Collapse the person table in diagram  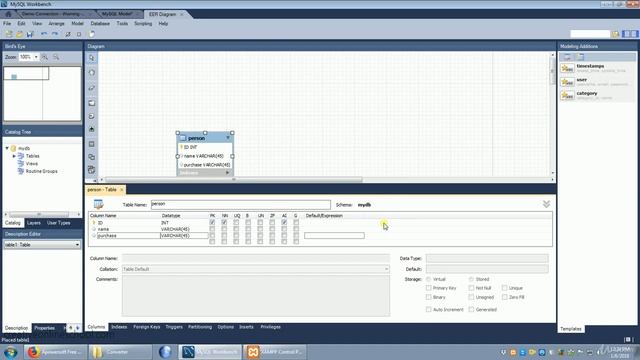(228, 138)
